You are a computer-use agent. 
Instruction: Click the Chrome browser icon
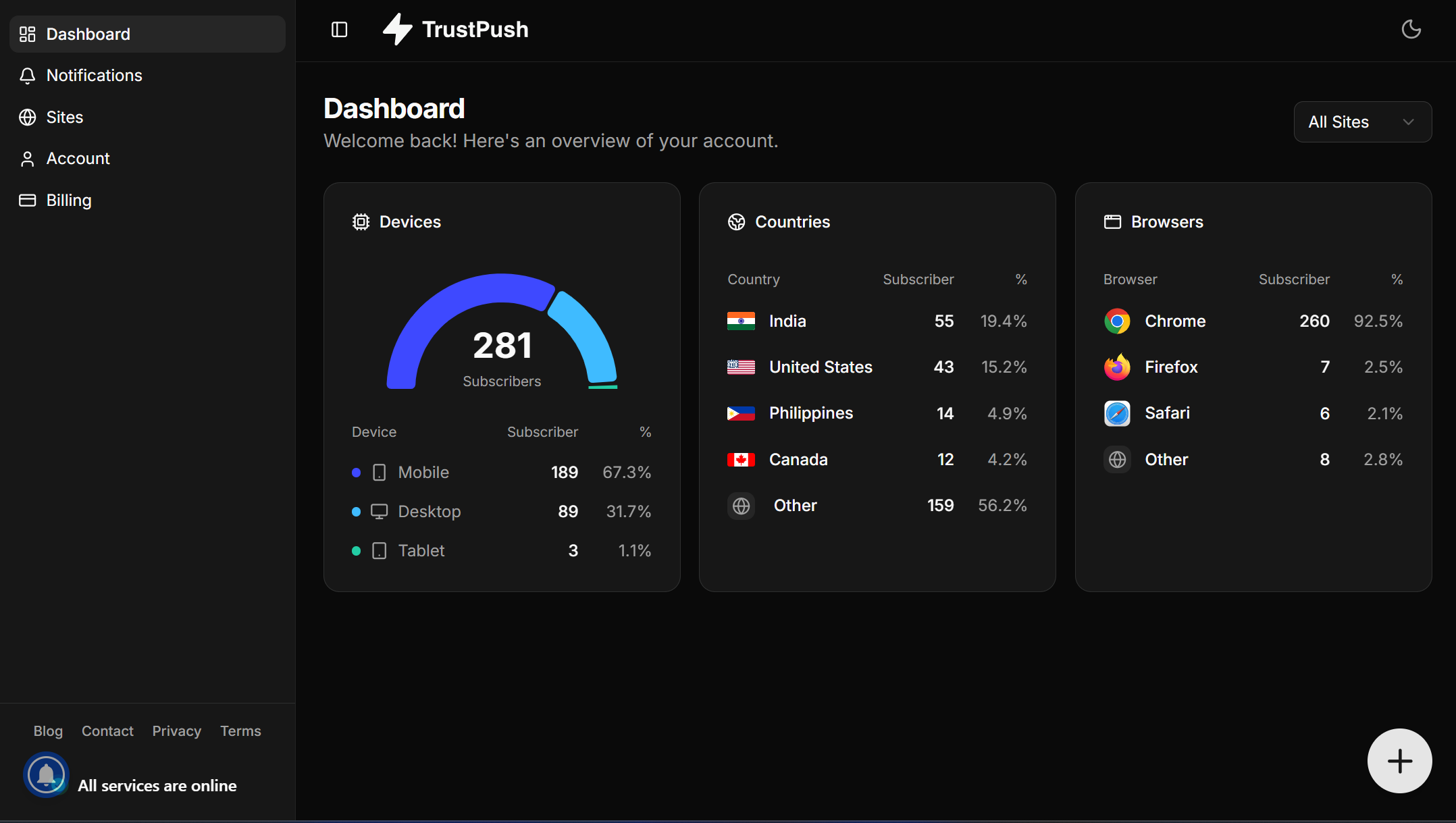click(x=1117, y=321)
